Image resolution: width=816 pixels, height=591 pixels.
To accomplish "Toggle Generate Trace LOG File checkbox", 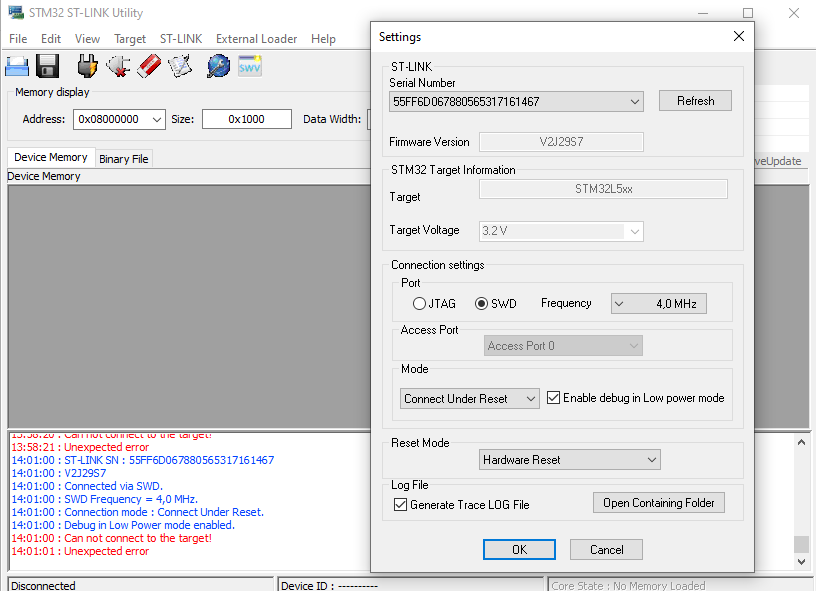I will (400, 505).
